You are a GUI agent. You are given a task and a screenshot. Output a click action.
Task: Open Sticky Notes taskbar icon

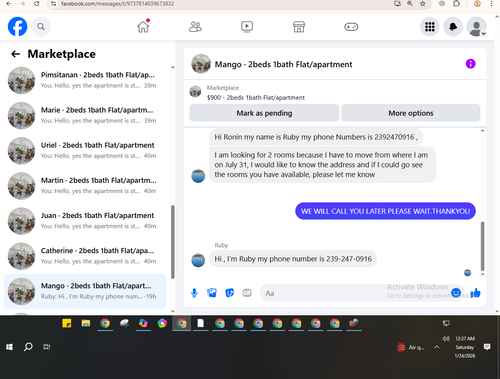point(67,323)
